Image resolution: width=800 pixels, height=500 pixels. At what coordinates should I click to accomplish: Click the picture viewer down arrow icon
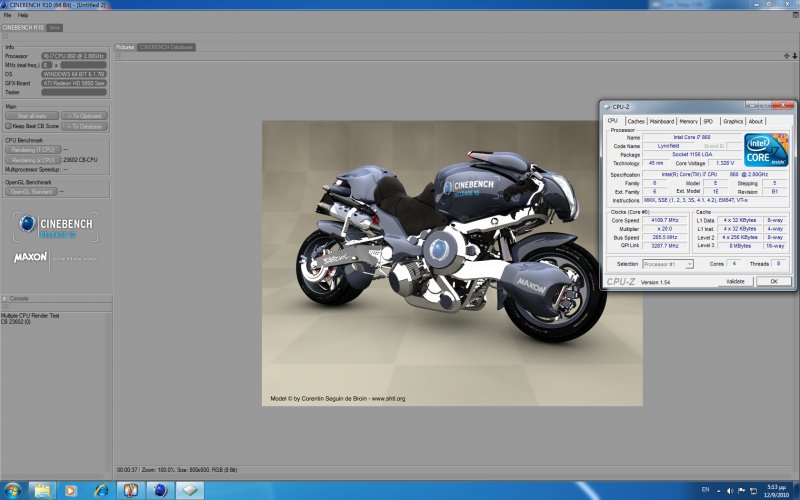794,56
